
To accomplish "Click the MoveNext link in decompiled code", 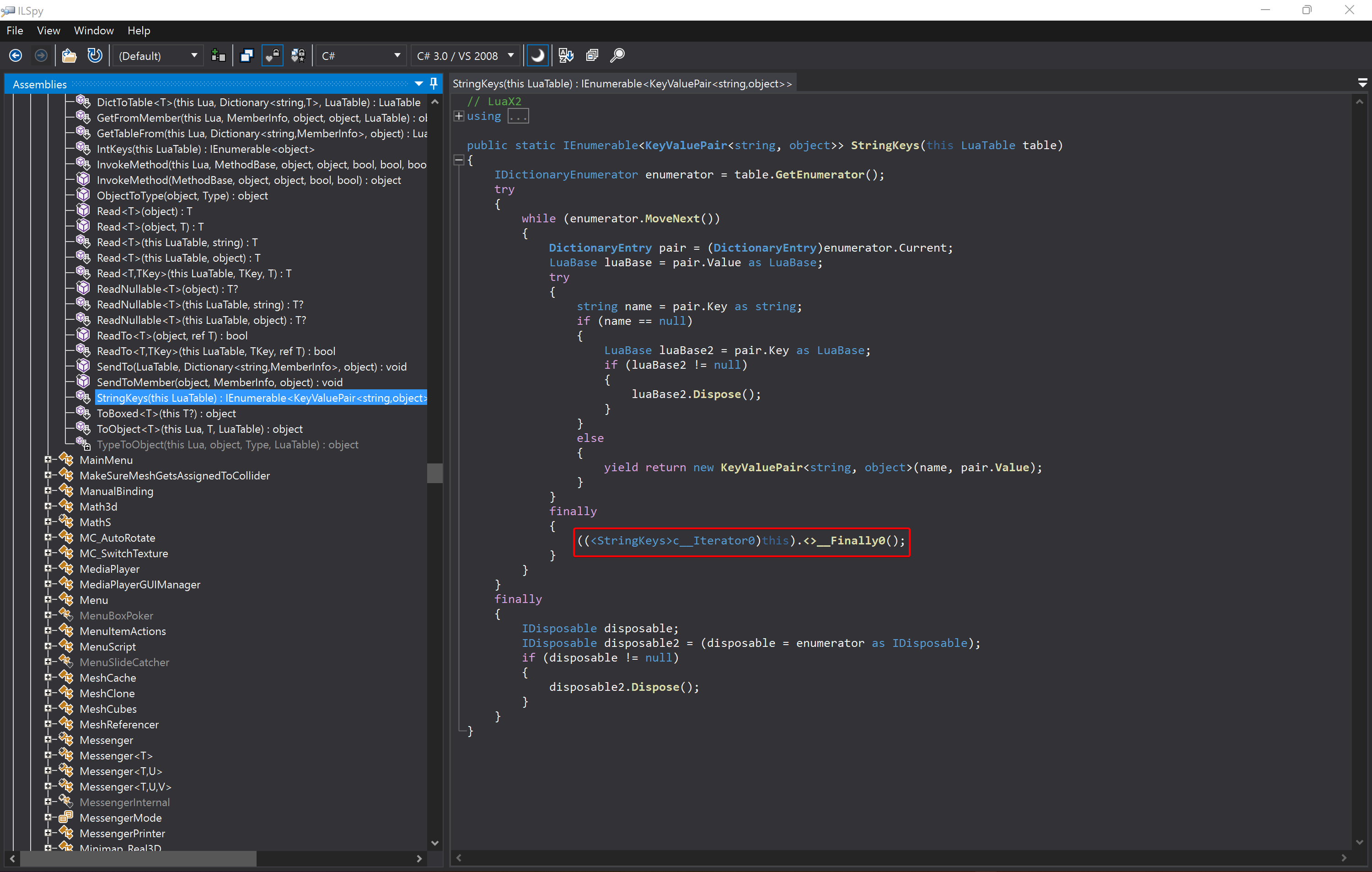I will (672, 218).
